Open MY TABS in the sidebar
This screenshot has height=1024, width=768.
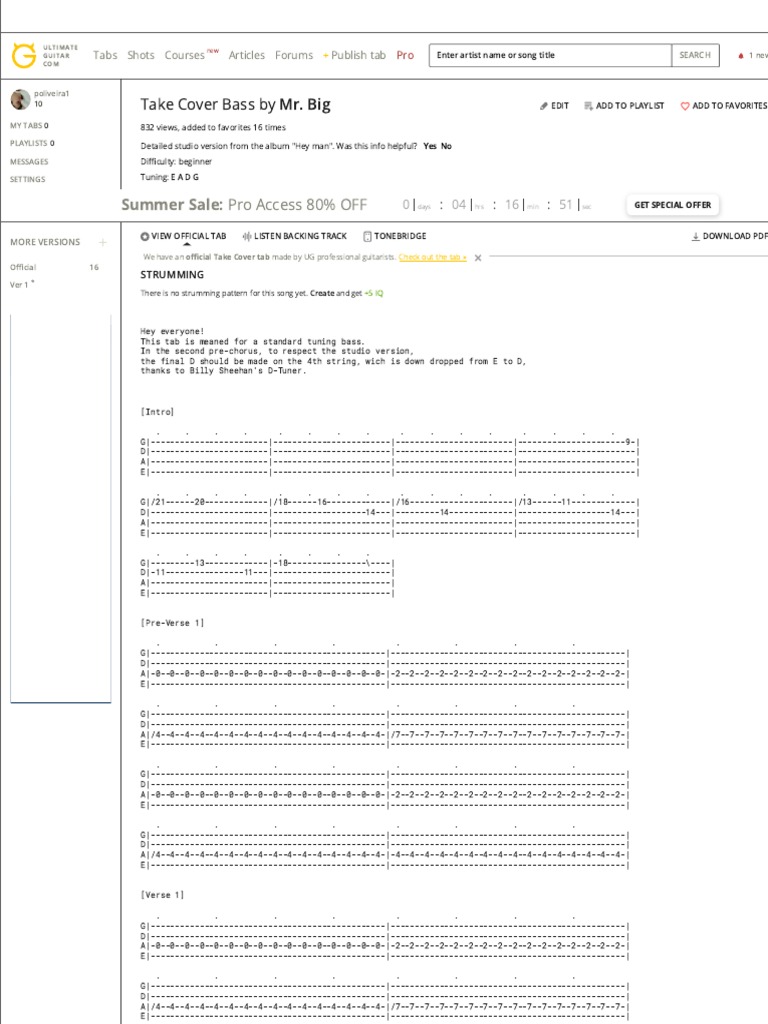coord(29,125)
